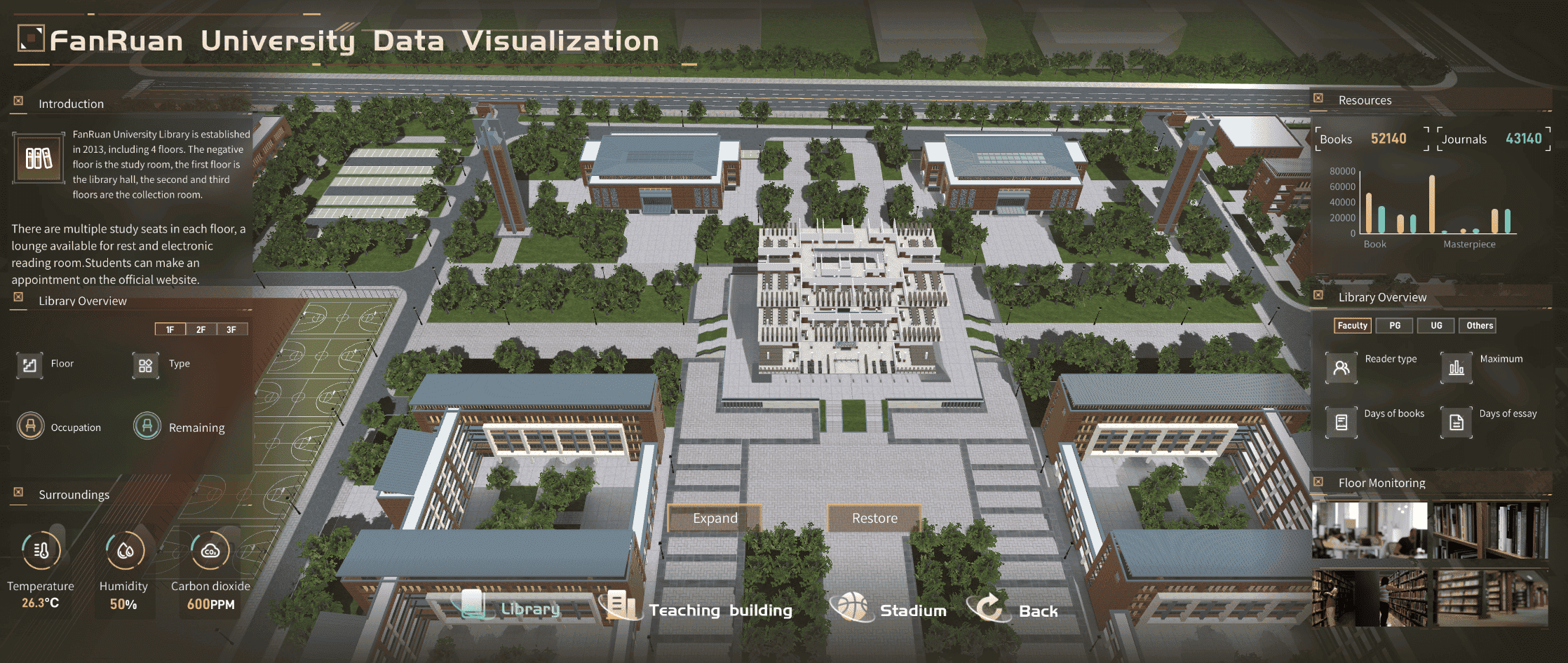
Task: Click the FanRuan logo icon beside the title
Action: coord(31,38)
